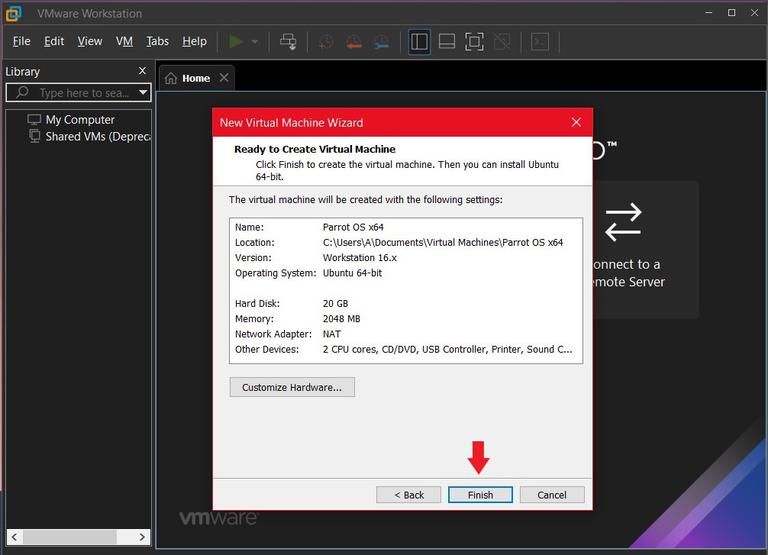This screenshot has height=555, width=768.
Task: Click the Full Screen mode icon
Action: click(x=474, y=42)
